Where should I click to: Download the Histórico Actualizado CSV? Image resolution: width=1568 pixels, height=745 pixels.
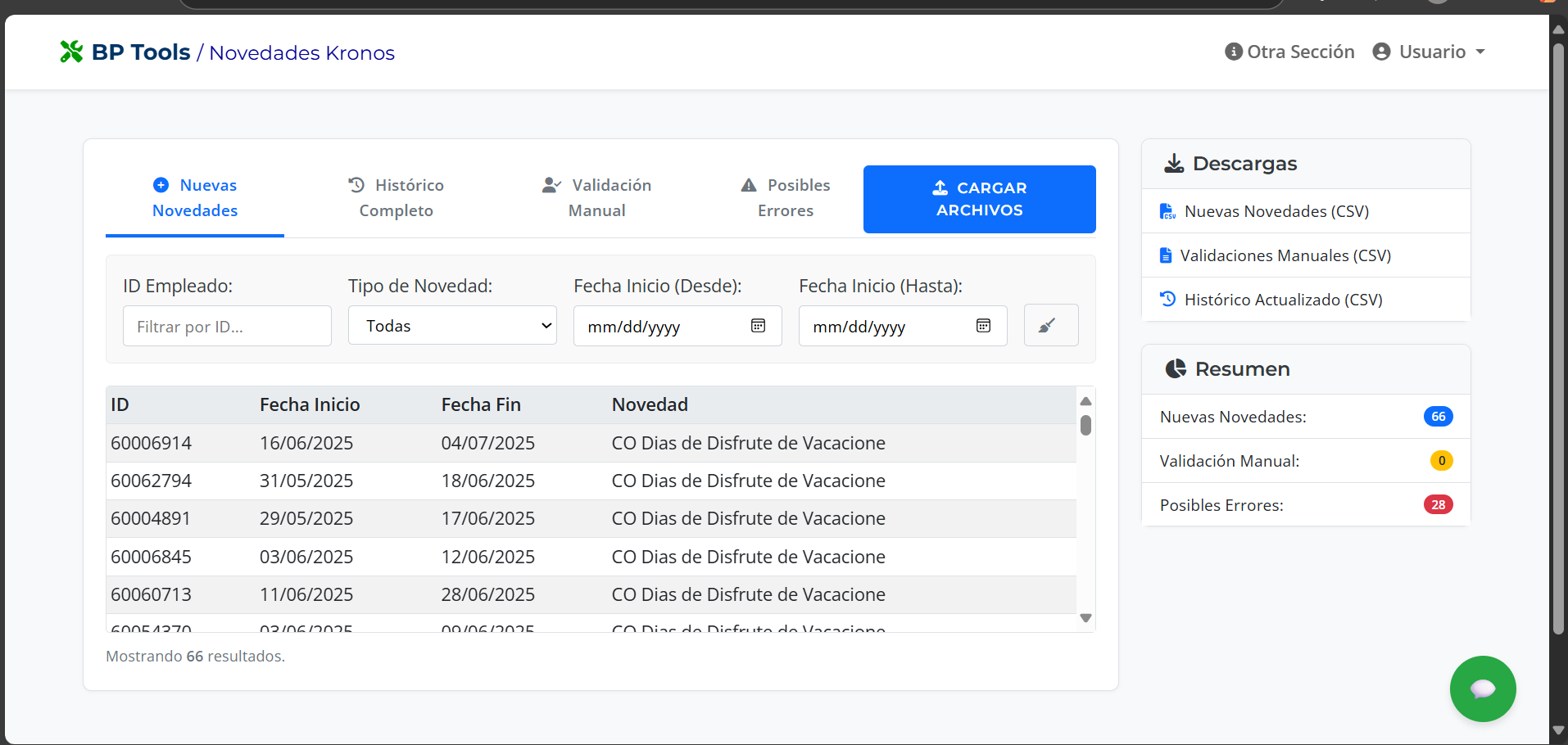(1283, 299)
